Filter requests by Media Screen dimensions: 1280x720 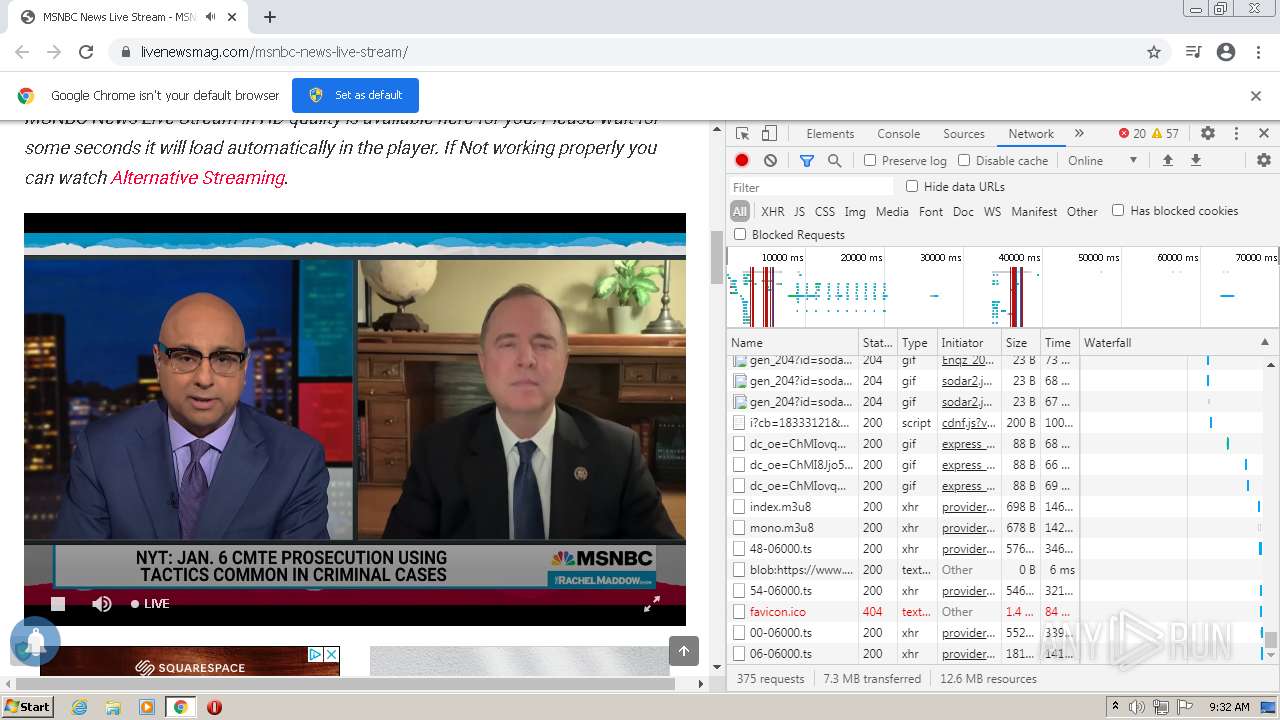(892, 211)
